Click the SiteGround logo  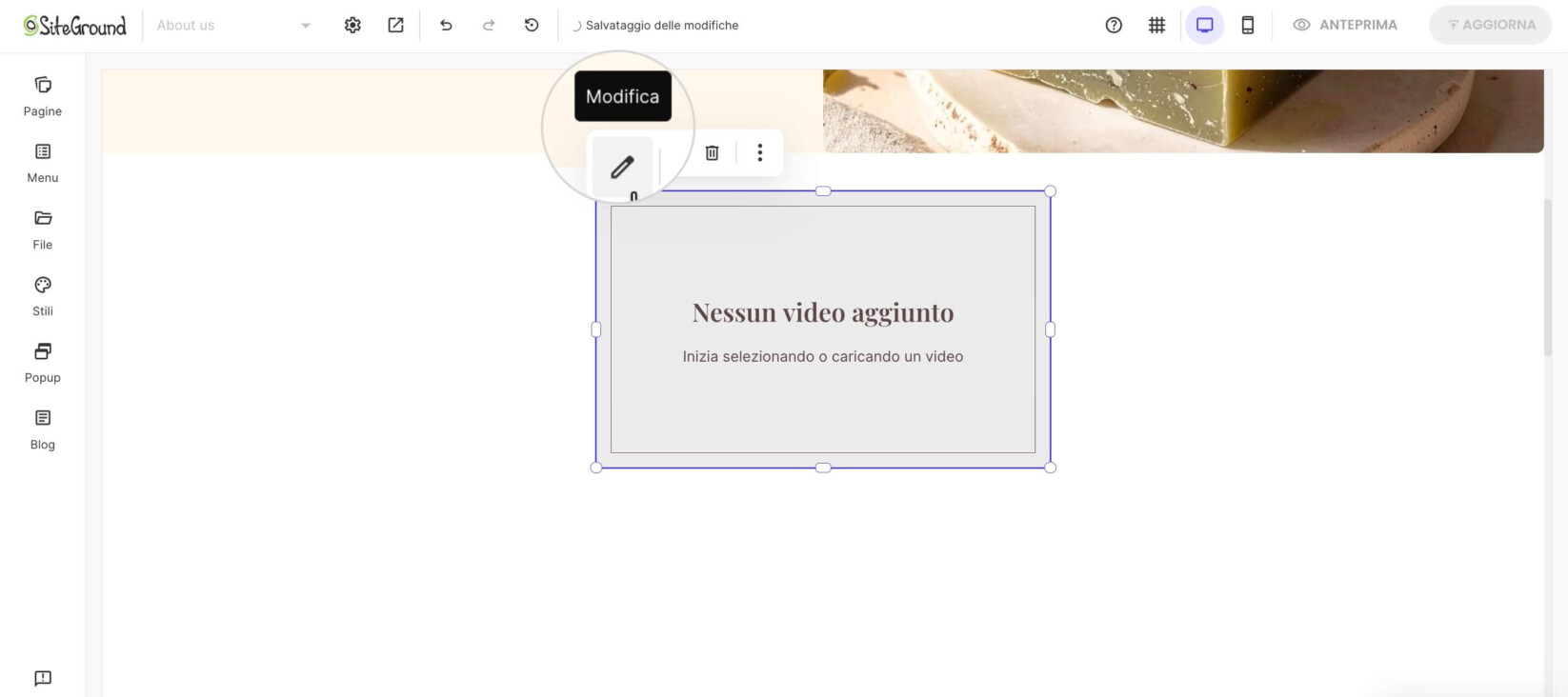pyautogui.click(x=75, y=26)
